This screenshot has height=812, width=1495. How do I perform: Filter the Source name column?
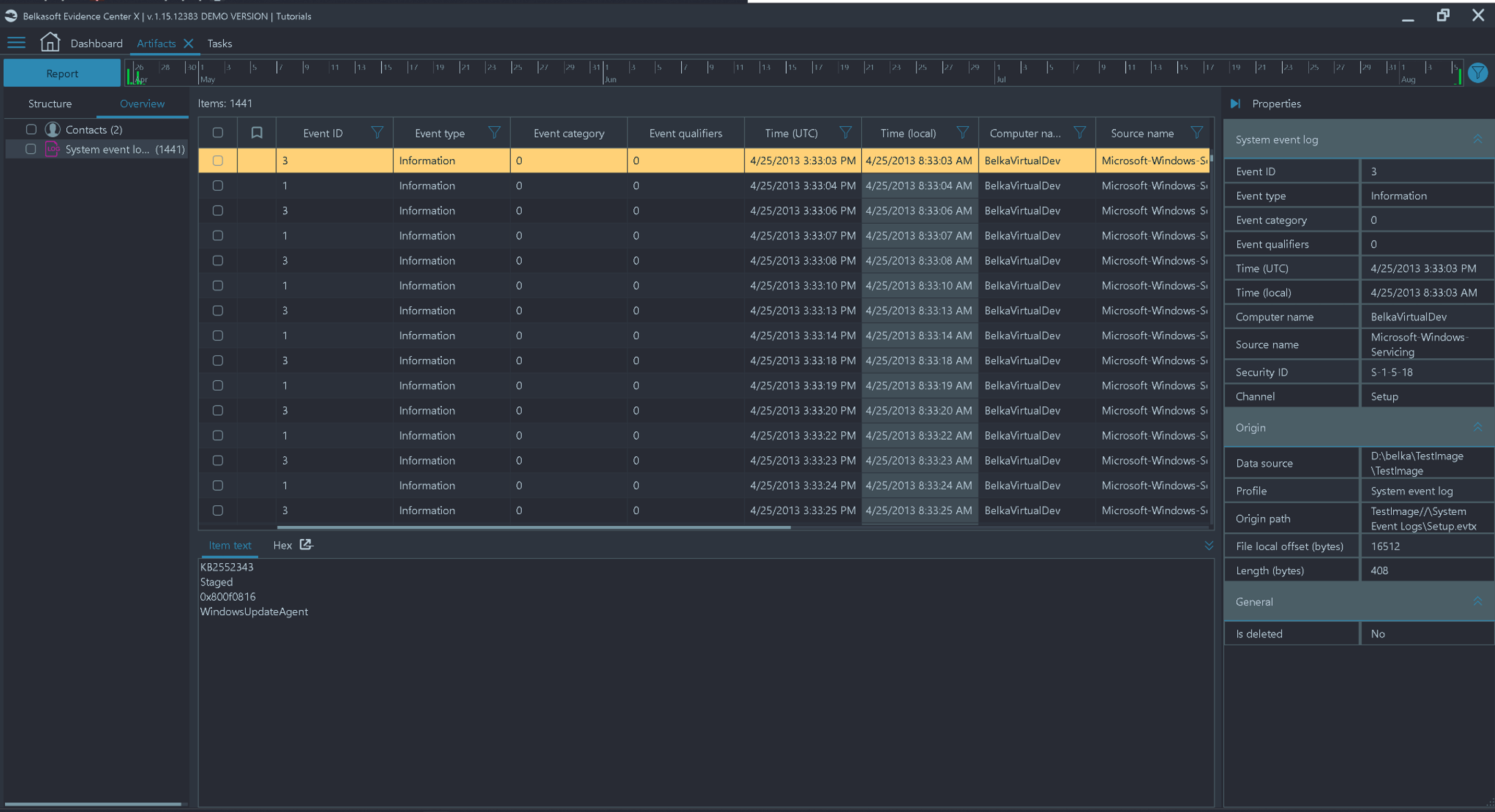[x=1196, y=133]
